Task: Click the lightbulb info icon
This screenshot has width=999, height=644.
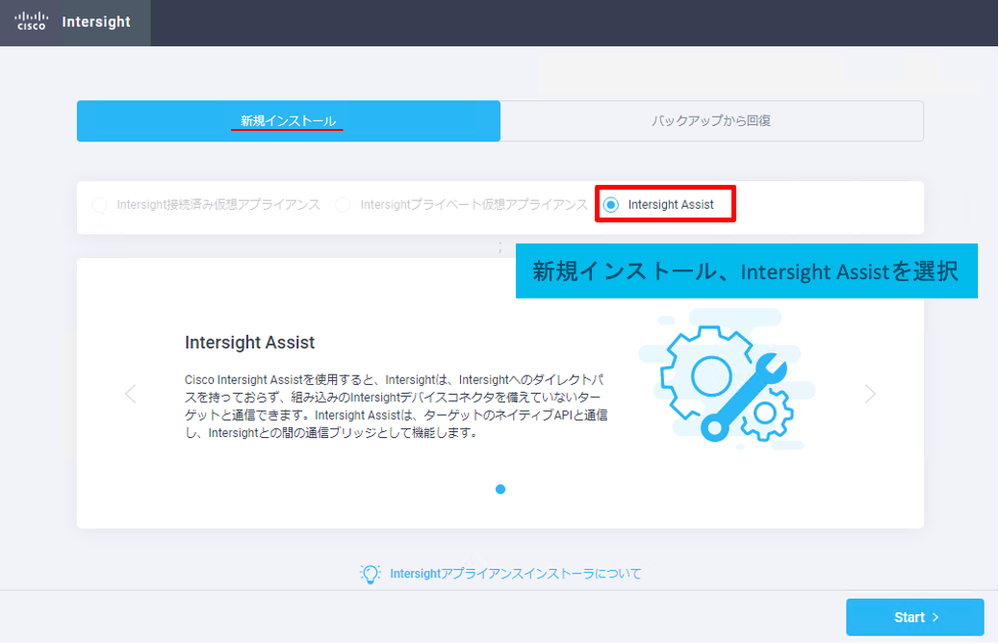Action: click(370, 573)
